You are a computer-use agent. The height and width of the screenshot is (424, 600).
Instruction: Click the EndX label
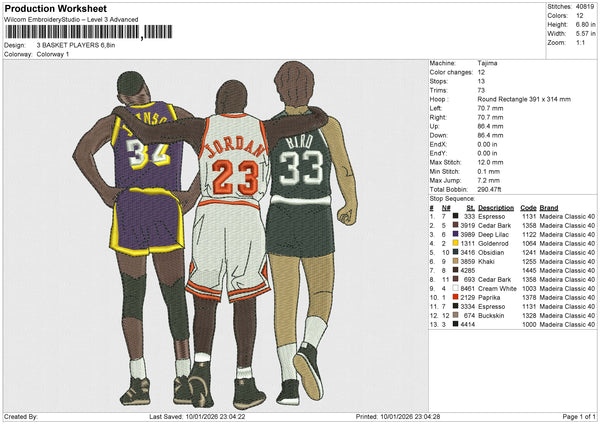coord(438,144)
